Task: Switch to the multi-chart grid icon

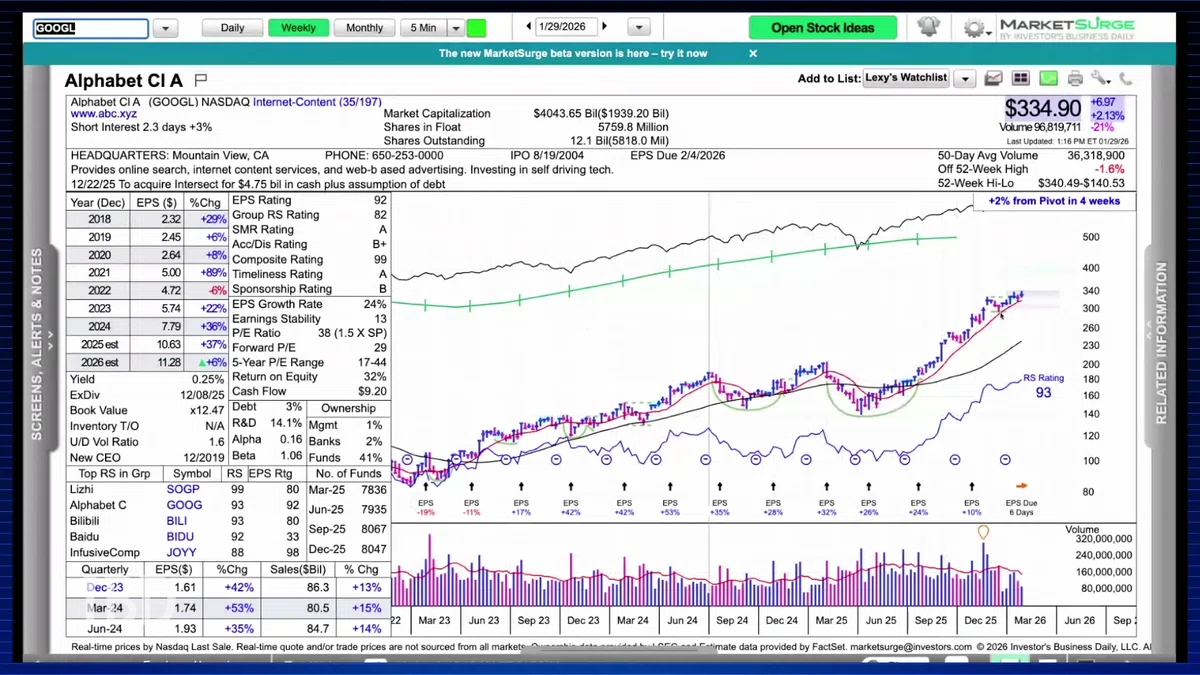Action: [1021, 78]
